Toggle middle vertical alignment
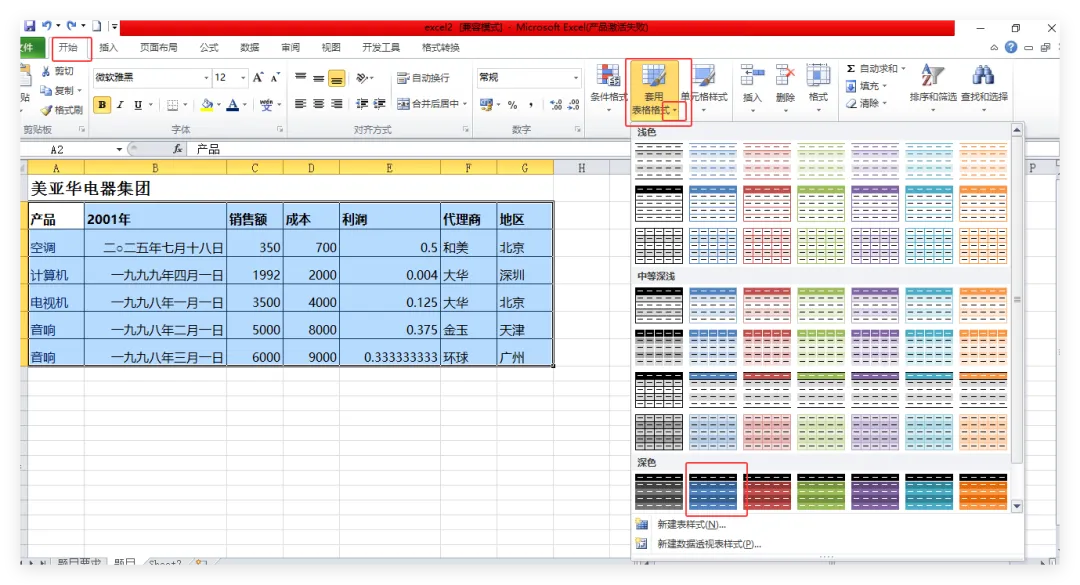The image size is (1080, 585). tap(318, 78)
